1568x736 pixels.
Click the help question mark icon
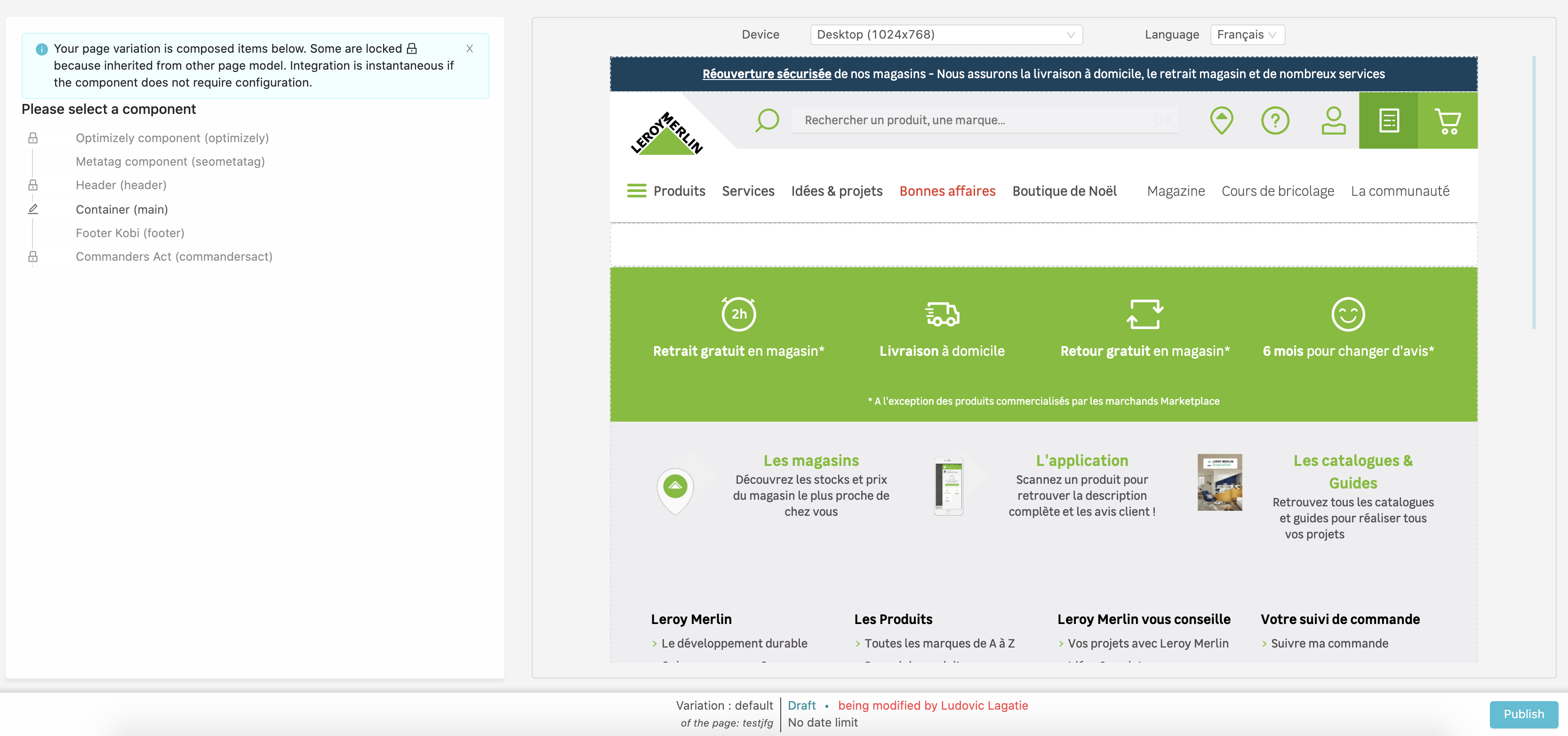click(1275, 120)
